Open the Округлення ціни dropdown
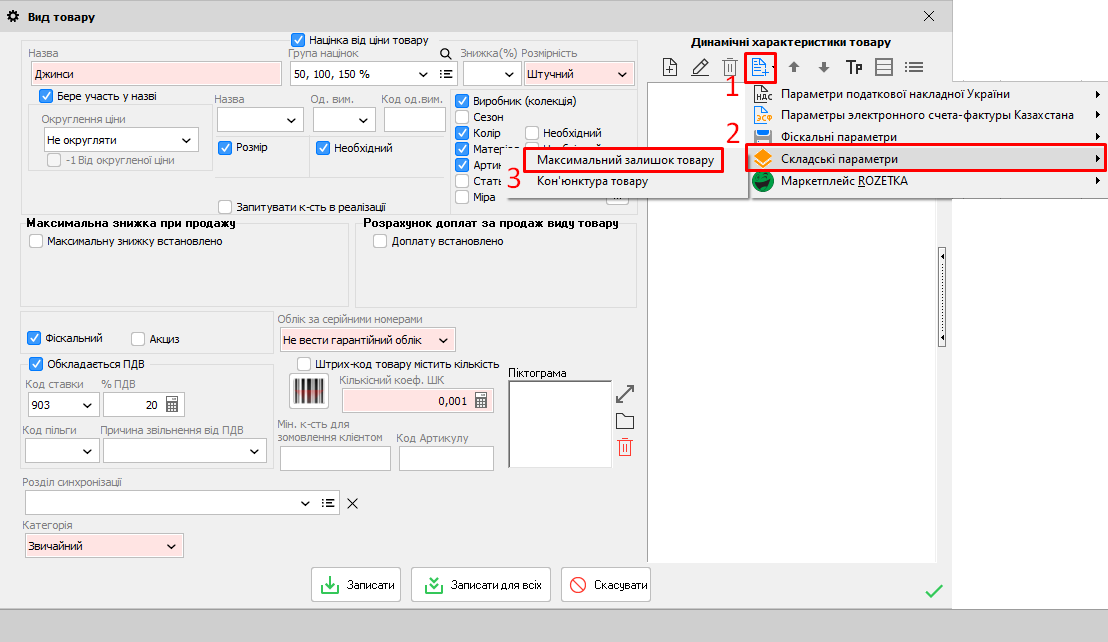The width and height of the screenshot is (1108, 642). pos(186,140)
